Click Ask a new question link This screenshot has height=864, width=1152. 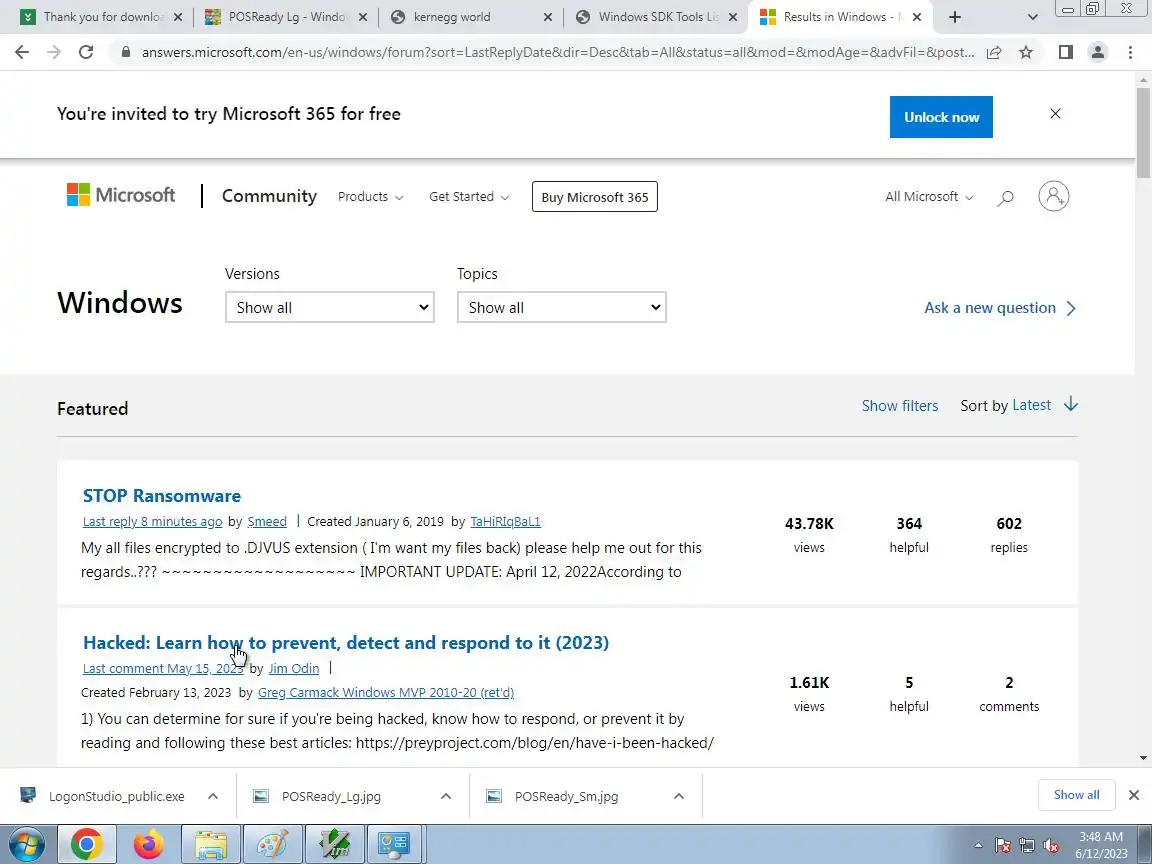point(1000,308)
